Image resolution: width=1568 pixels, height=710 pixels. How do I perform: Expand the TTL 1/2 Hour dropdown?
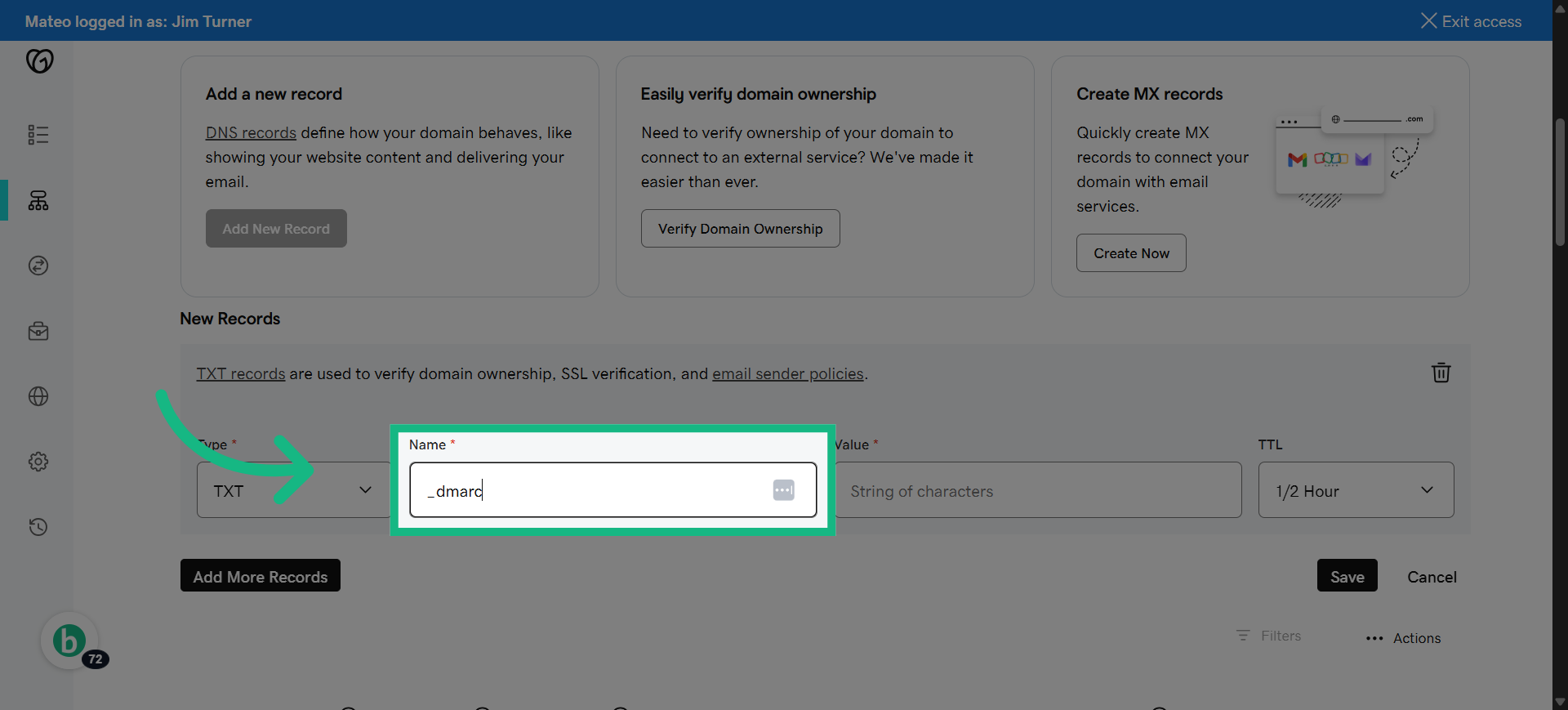1356,490
